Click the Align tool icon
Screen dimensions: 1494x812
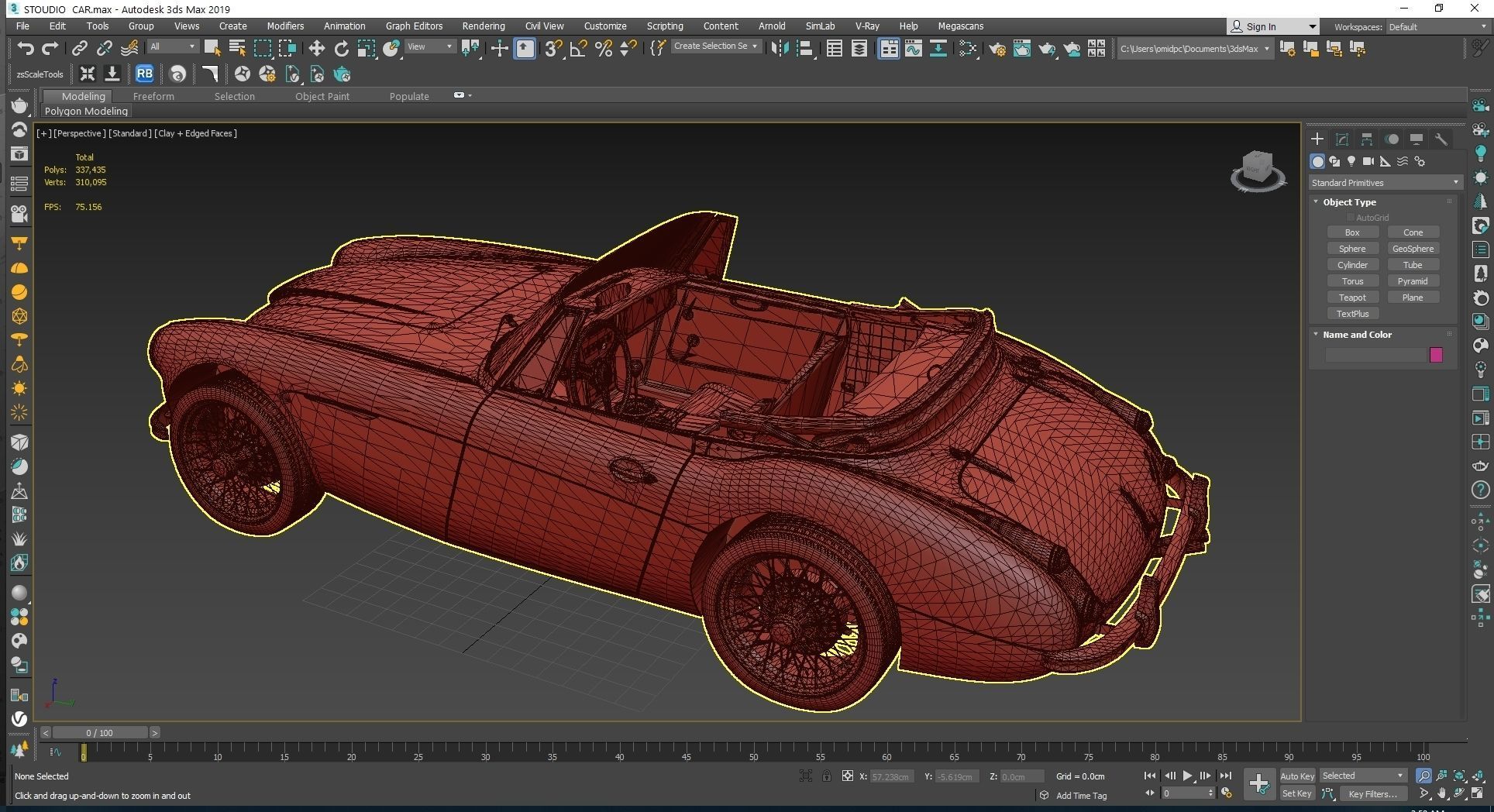(x=804, y=48)
